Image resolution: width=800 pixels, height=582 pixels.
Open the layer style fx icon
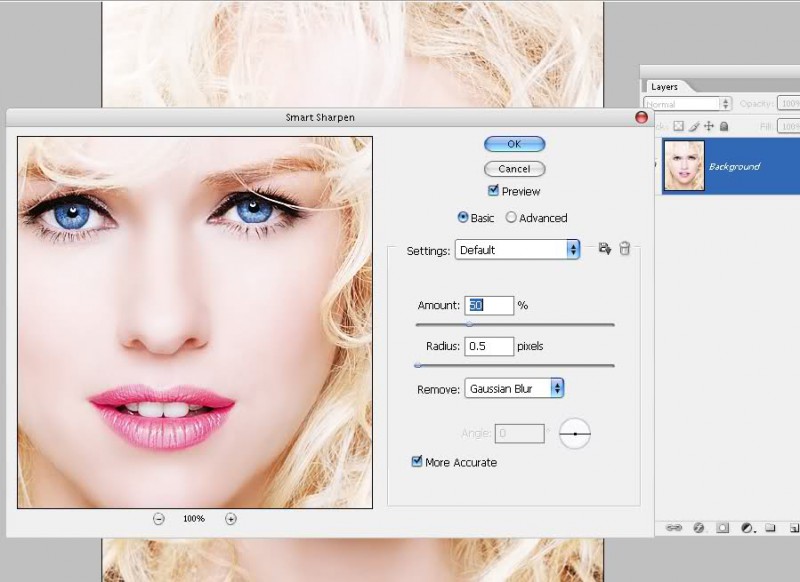[x=698, y=527]
